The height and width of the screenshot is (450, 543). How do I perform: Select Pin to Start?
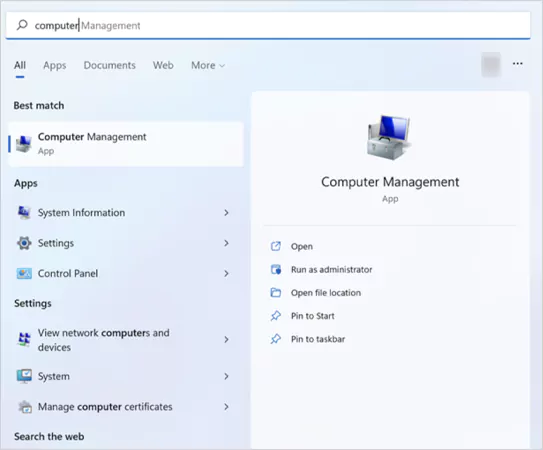click(x=312, y=316)
